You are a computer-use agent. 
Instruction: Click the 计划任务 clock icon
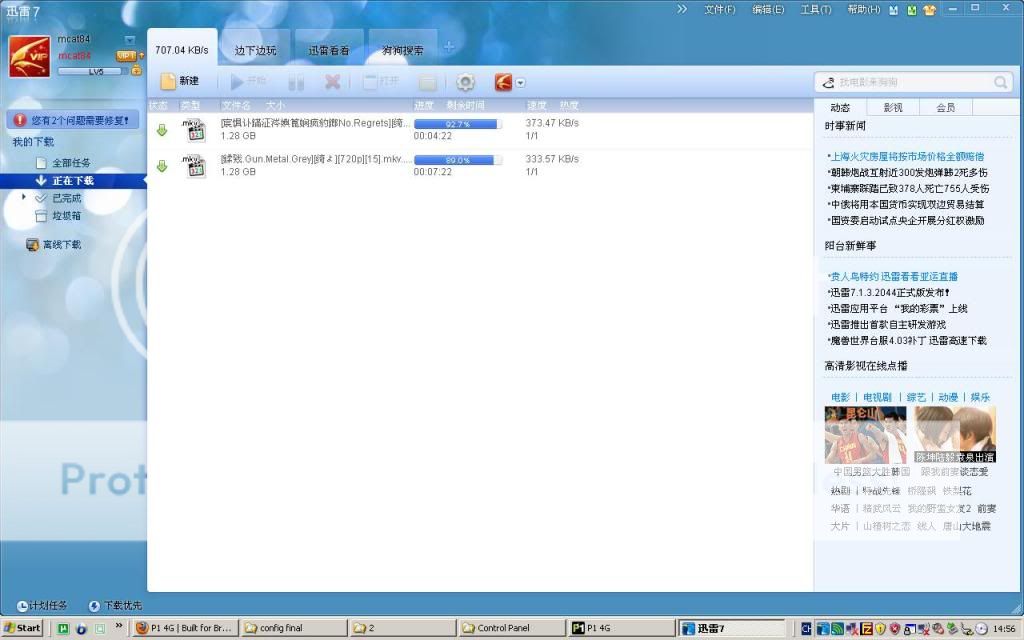(x=23, y=606)
